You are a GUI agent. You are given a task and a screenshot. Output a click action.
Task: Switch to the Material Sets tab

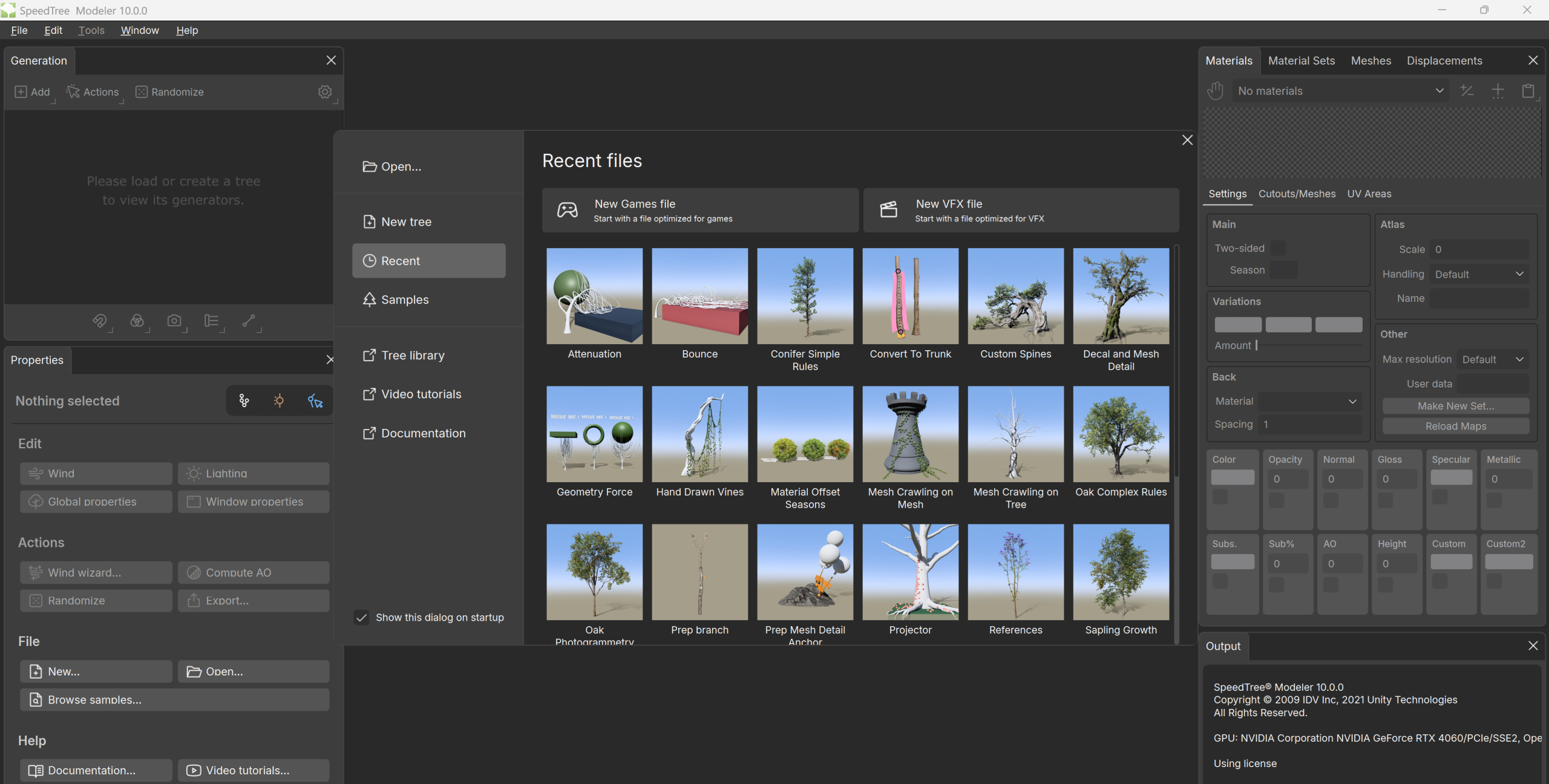click(1301, 60)
